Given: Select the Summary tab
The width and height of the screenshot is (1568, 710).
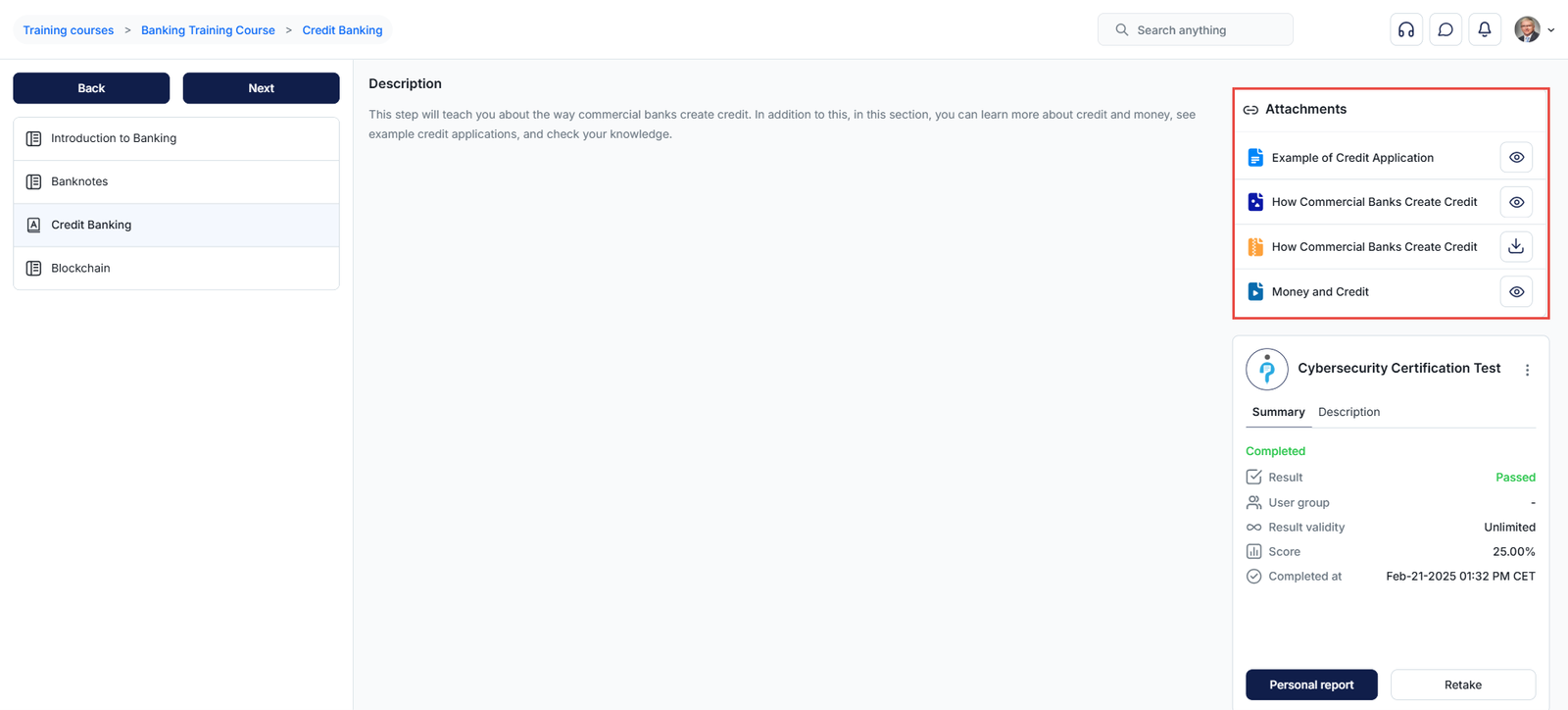Looking at the screenshot, I should (1278, 412).
